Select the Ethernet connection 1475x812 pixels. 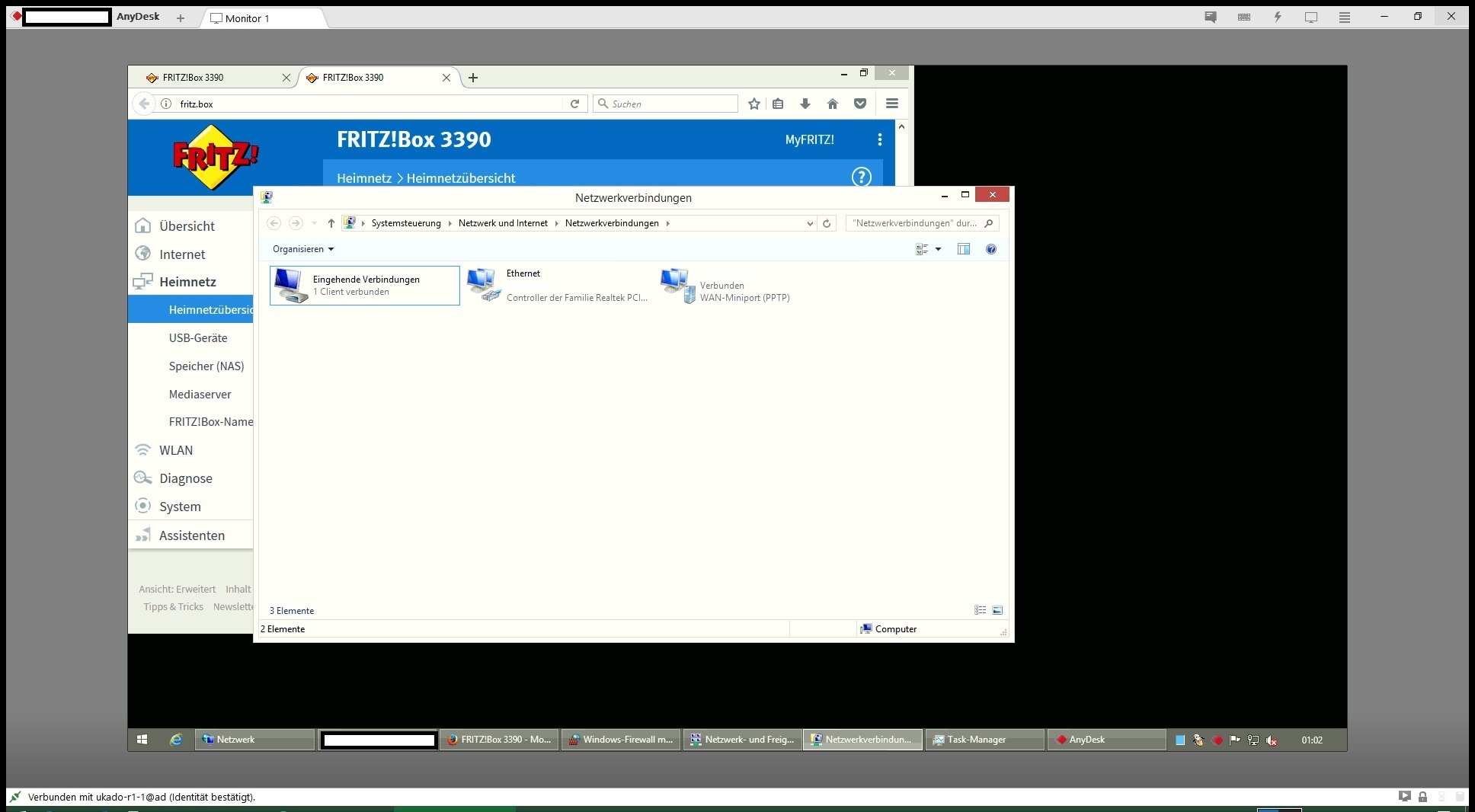tap(558, 286)
